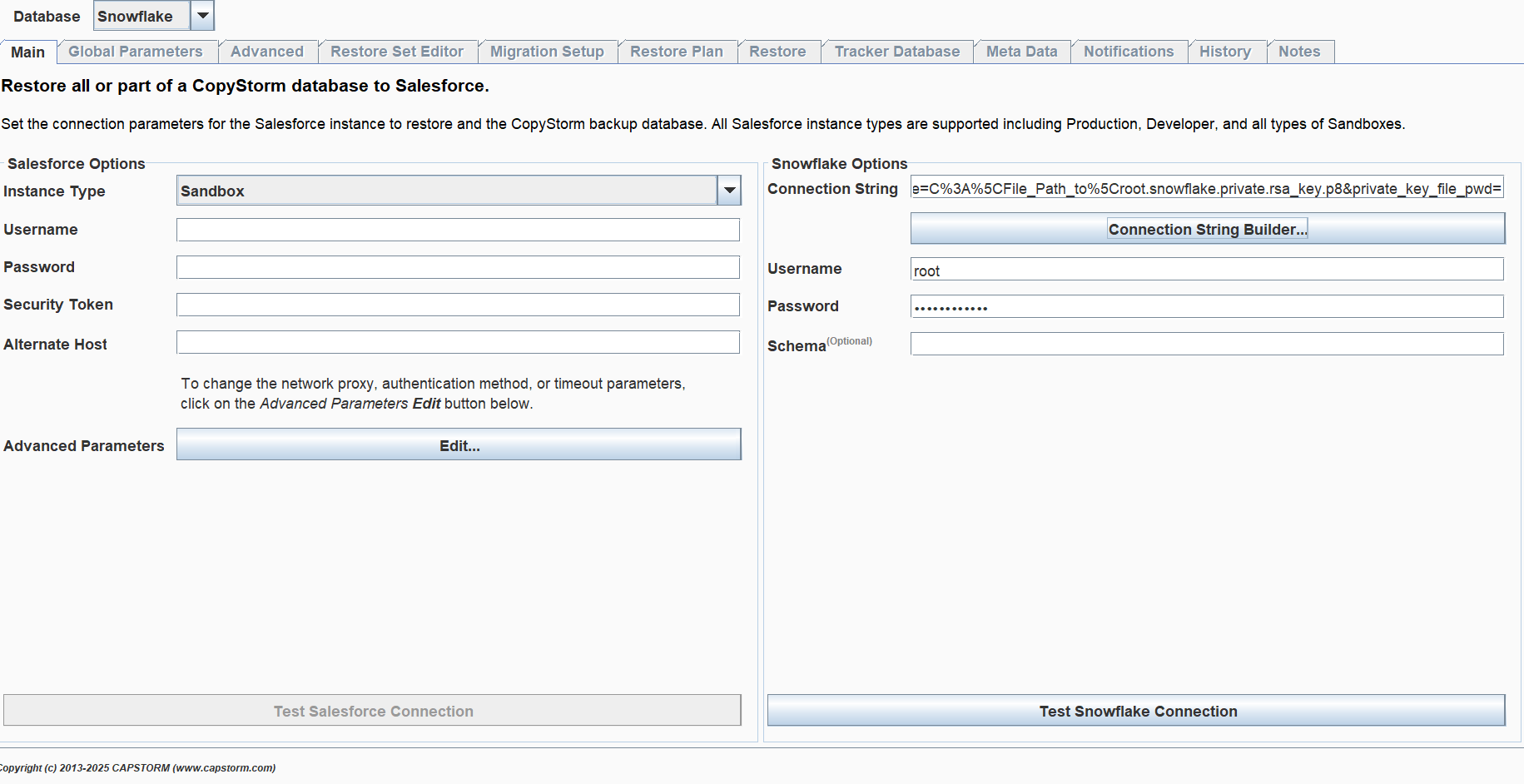
Task: Open the Database dropdown arrow
Action: click(x=202, y=16)
